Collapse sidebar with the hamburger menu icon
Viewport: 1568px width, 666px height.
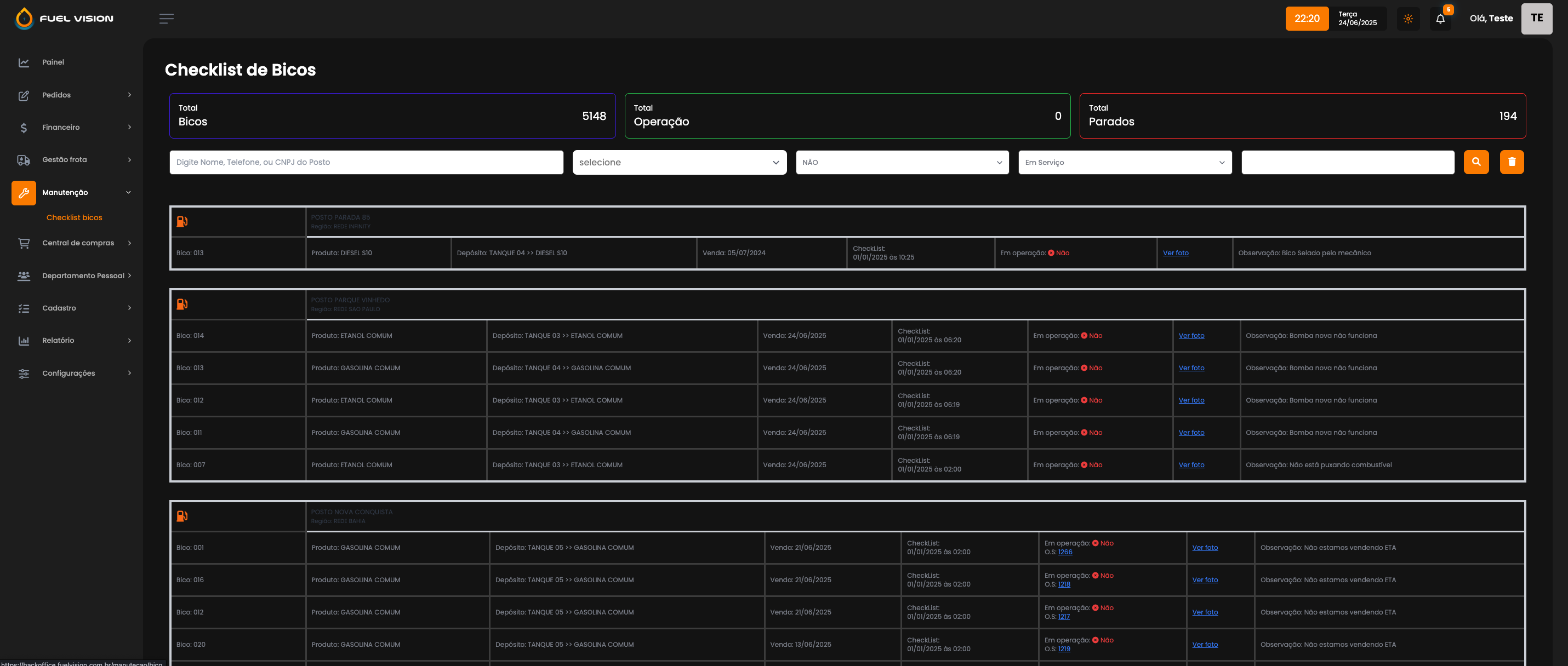coord(166,19)
